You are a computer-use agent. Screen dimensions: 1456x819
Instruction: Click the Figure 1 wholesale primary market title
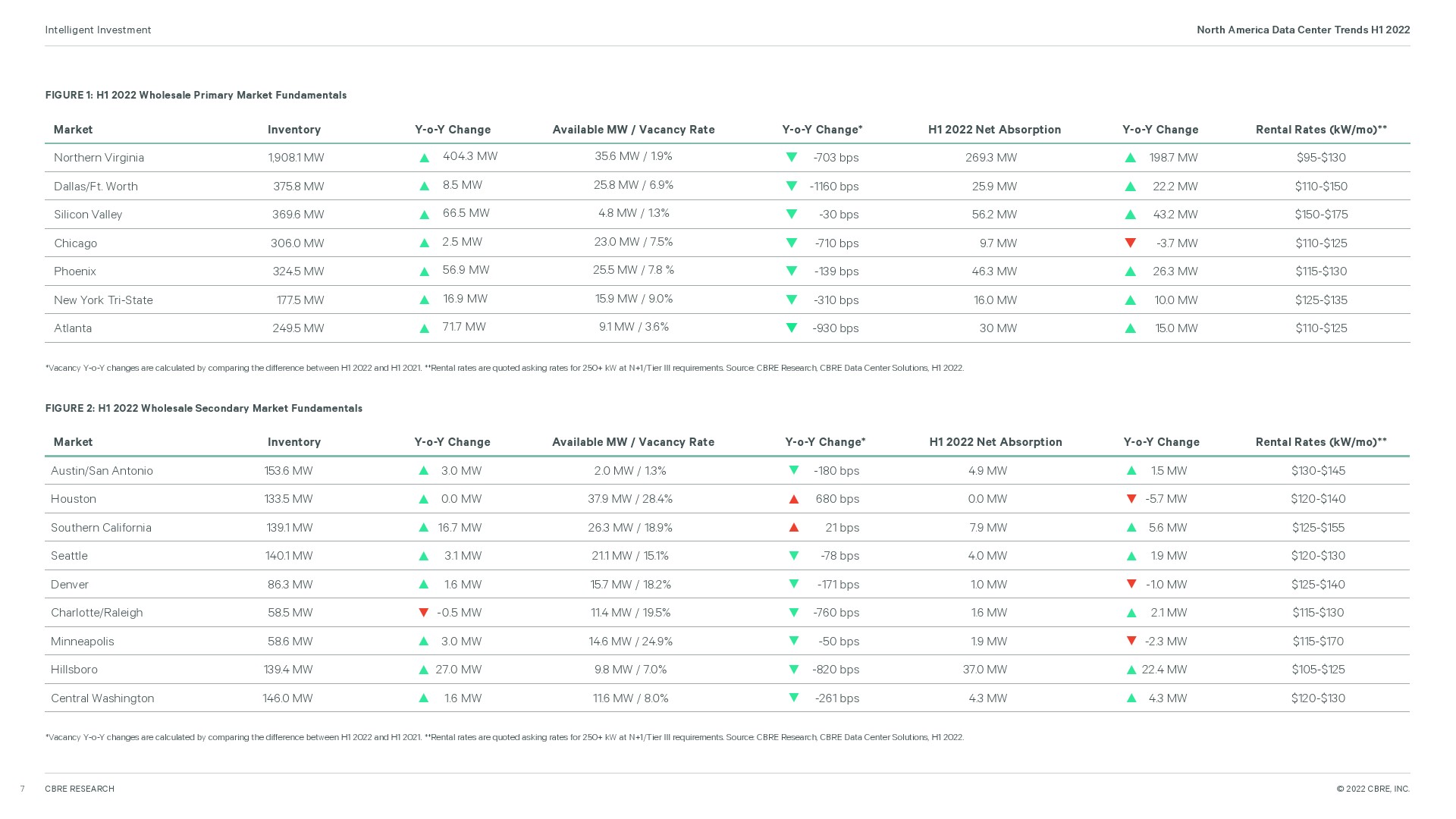[x=196, y=95]
